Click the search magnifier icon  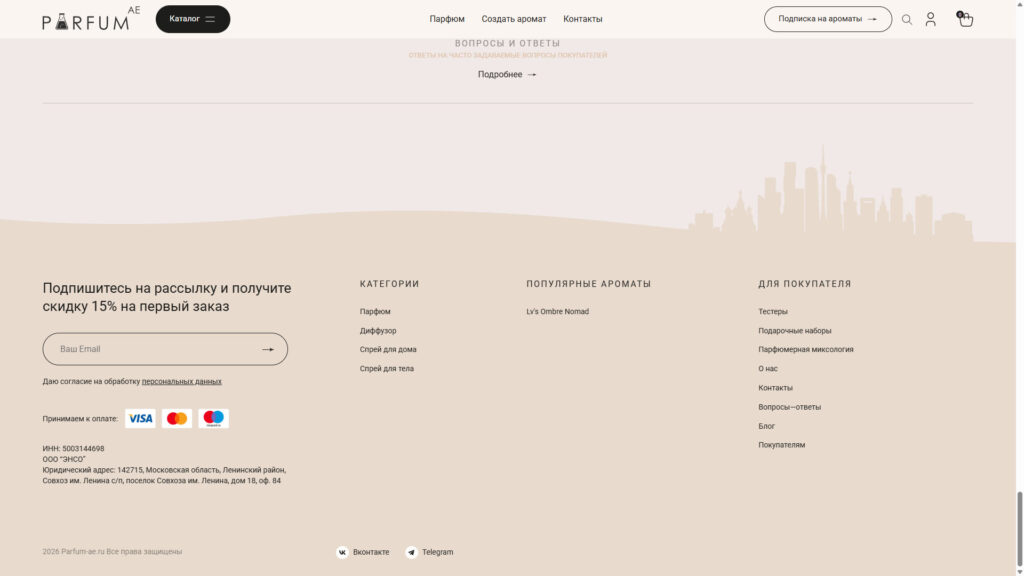click(x=907, y=19)
